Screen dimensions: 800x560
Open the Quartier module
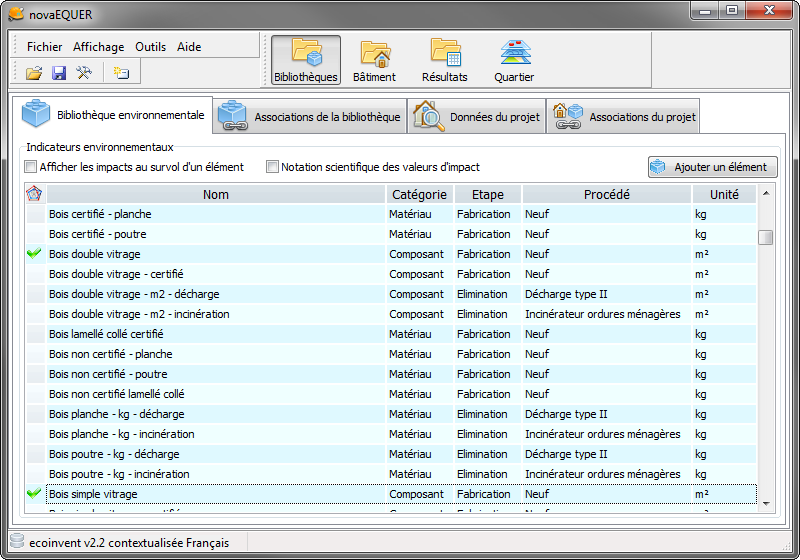pyautogui.click(x=514, y=60)
